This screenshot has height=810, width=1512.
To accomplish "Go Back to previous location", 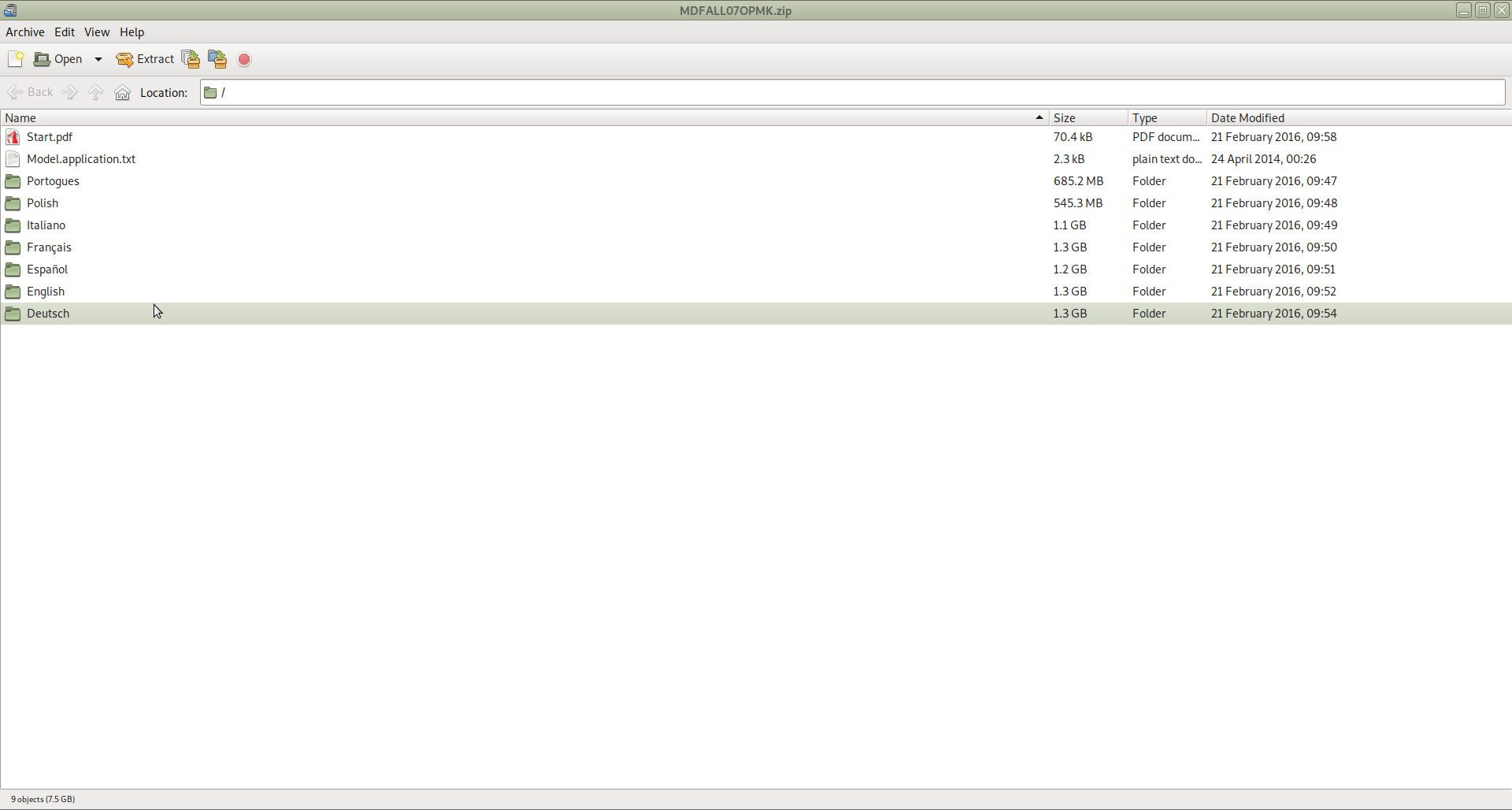I will [x=30, y=92].
